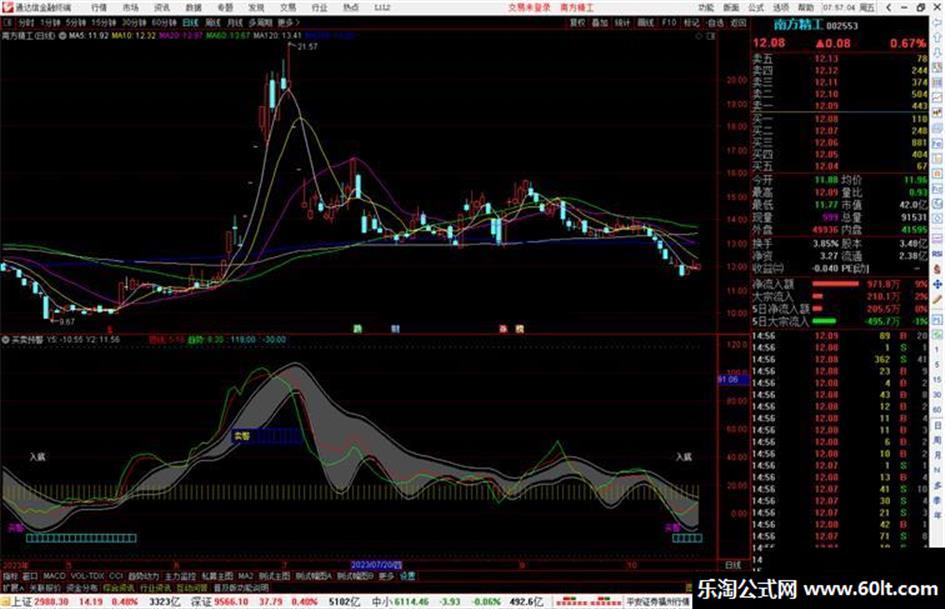Screen dimensions: 945x609
Task: Open the 交易 menu
Action: point(288,7)
